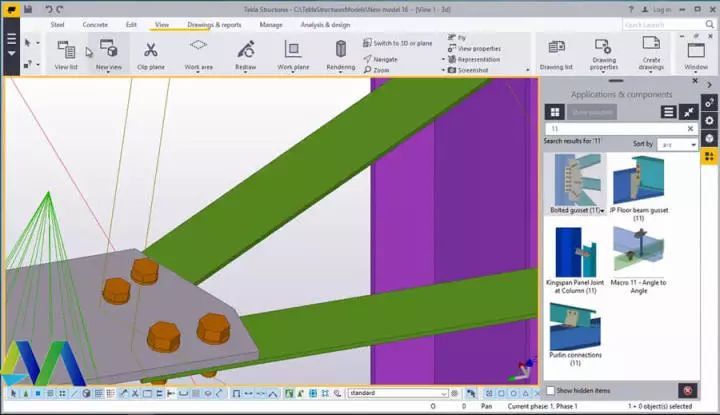Expand the New view dropdown

108,67
